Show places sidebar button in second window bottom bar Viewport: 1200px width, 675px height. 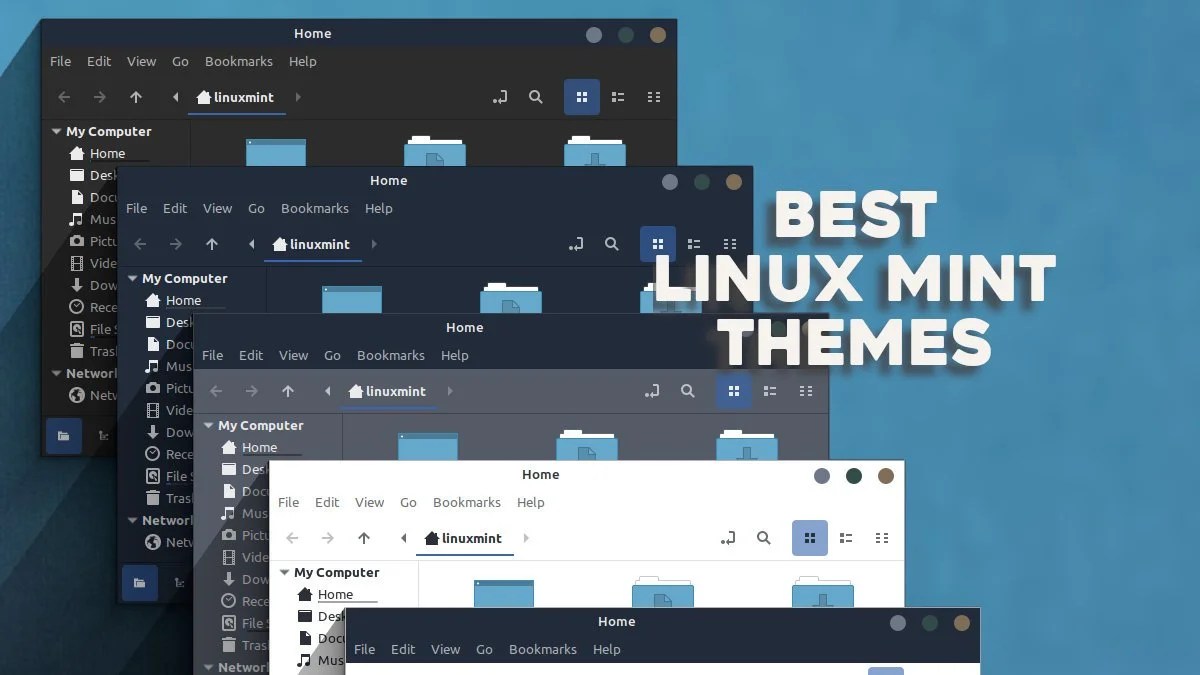[x=140, y=583]
